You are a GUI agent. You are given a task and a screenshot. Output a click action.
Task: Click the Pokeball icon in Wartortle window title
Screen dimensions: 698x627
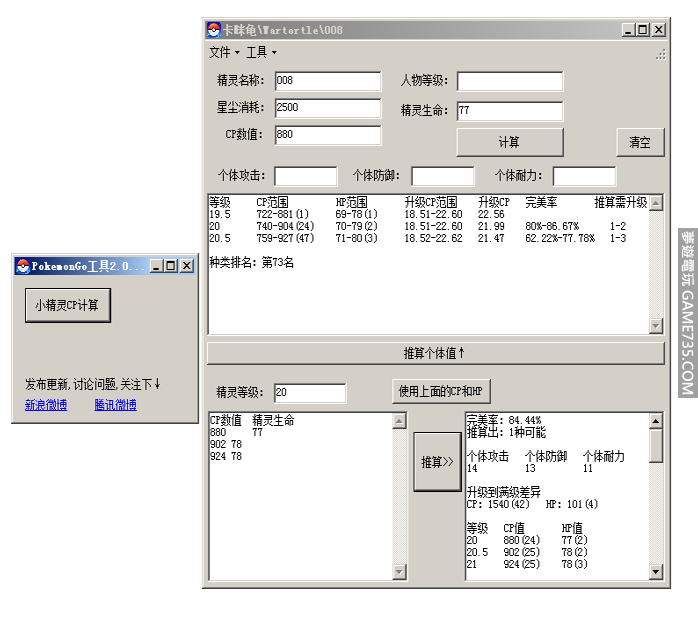pyautogui.click(x=213, y=30)
